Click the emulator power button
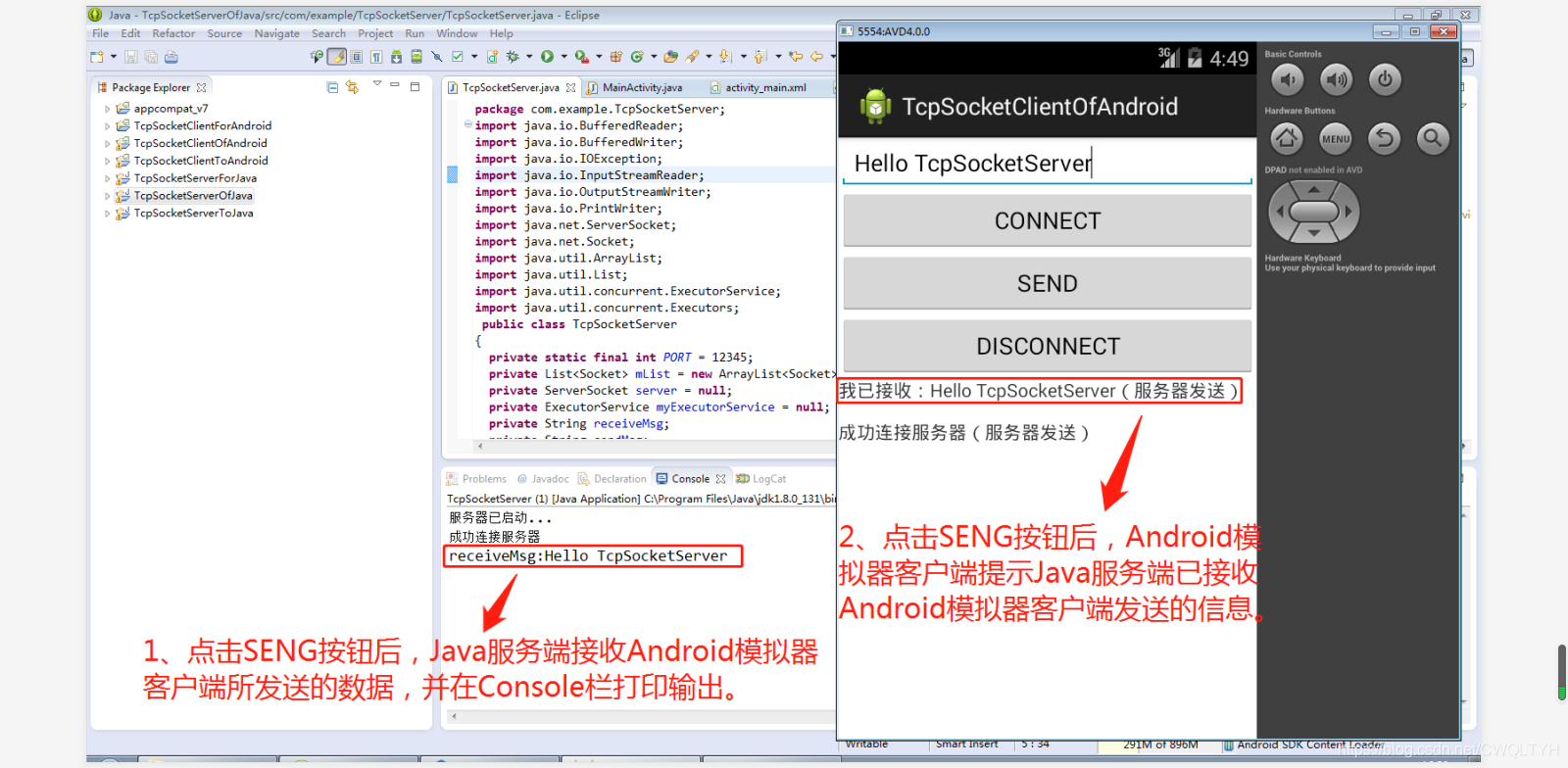Image resolution: width=1568 pixels, height=768 pixels. point(1385,79)
